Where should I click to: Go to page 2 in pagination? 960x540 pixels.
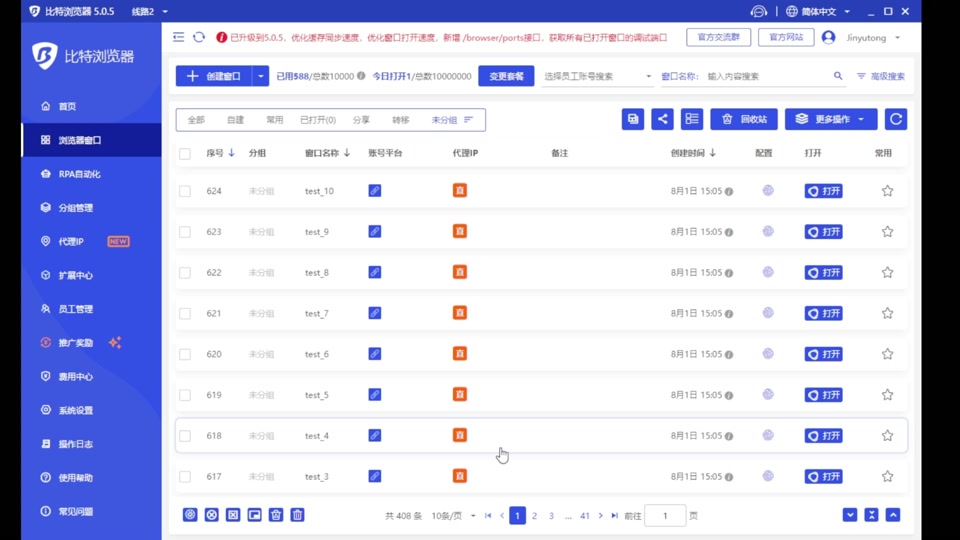pos(534,516)
